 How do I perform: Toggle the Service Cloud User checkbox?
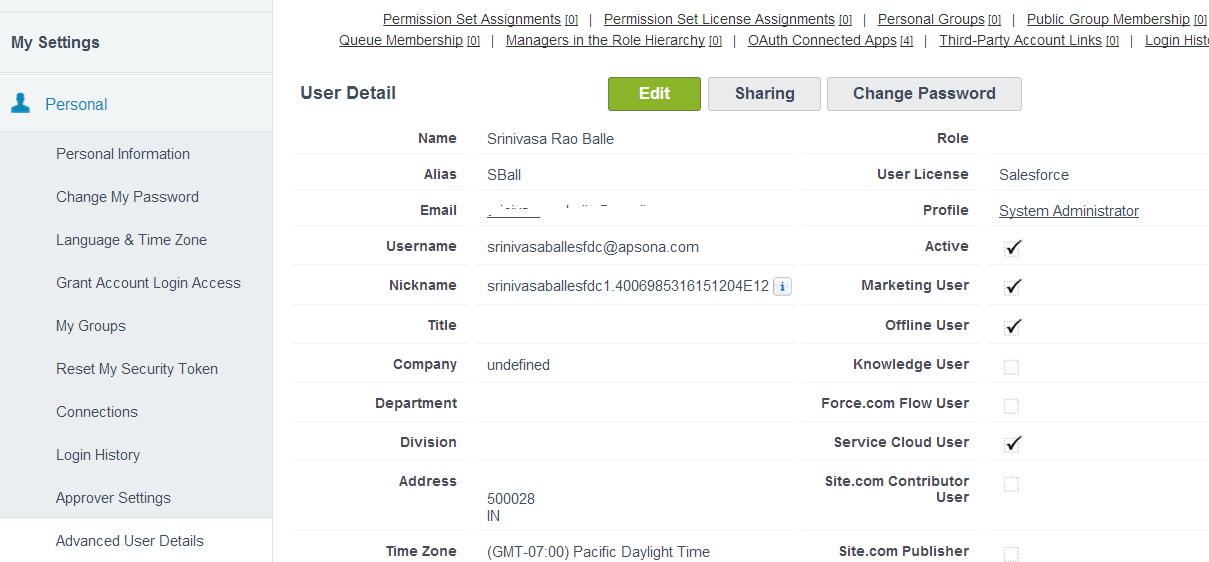(x=1012, y=444)
